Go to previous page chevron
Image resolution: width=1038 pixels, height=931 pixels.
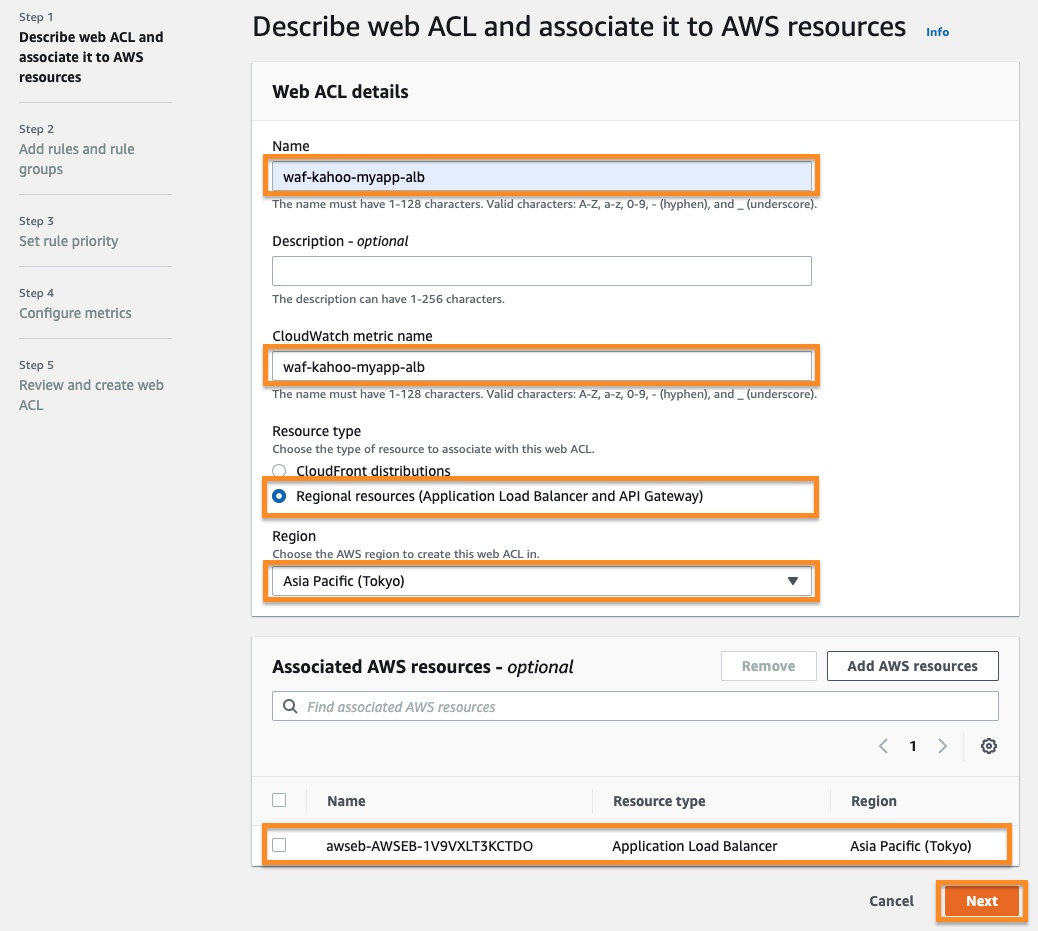[x=883, y=746]
